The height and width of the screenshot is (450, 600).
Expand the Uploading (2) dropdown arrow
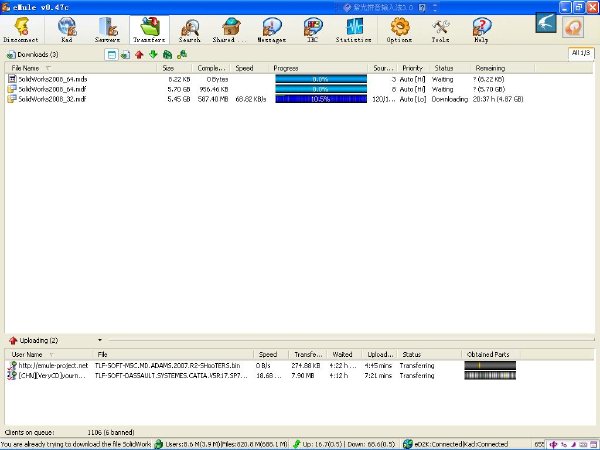[x=100, y=340]
